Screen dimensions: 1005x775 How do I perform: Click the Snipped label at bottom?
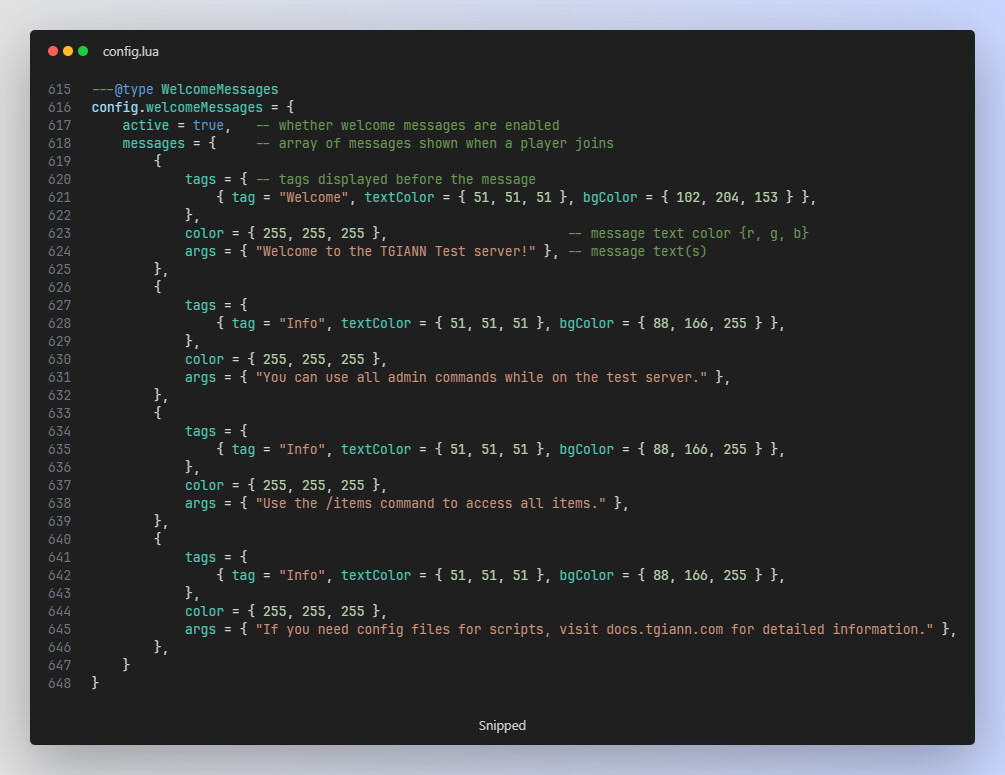502,725
